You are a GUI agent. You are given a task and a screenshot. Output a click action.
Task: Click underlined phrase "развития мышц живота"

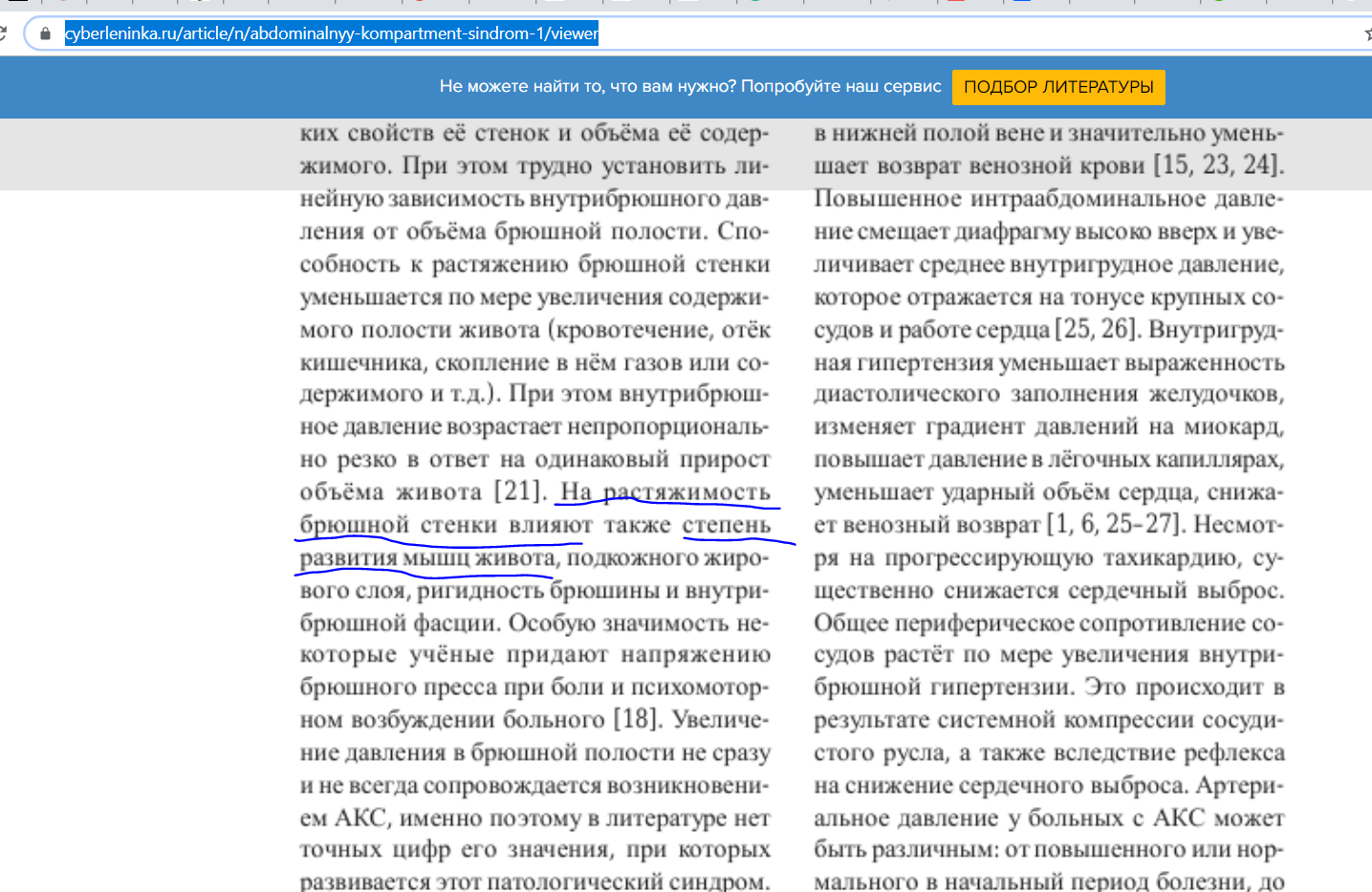[x=426, y=557]
